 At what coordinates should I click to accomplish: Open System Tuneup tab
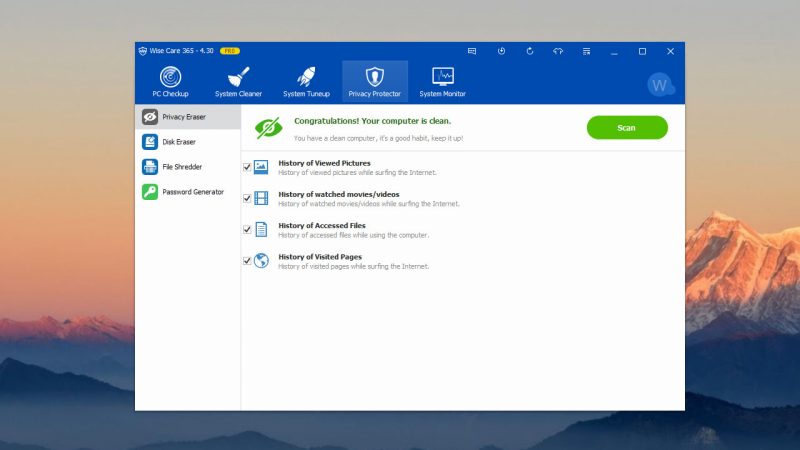306,82
